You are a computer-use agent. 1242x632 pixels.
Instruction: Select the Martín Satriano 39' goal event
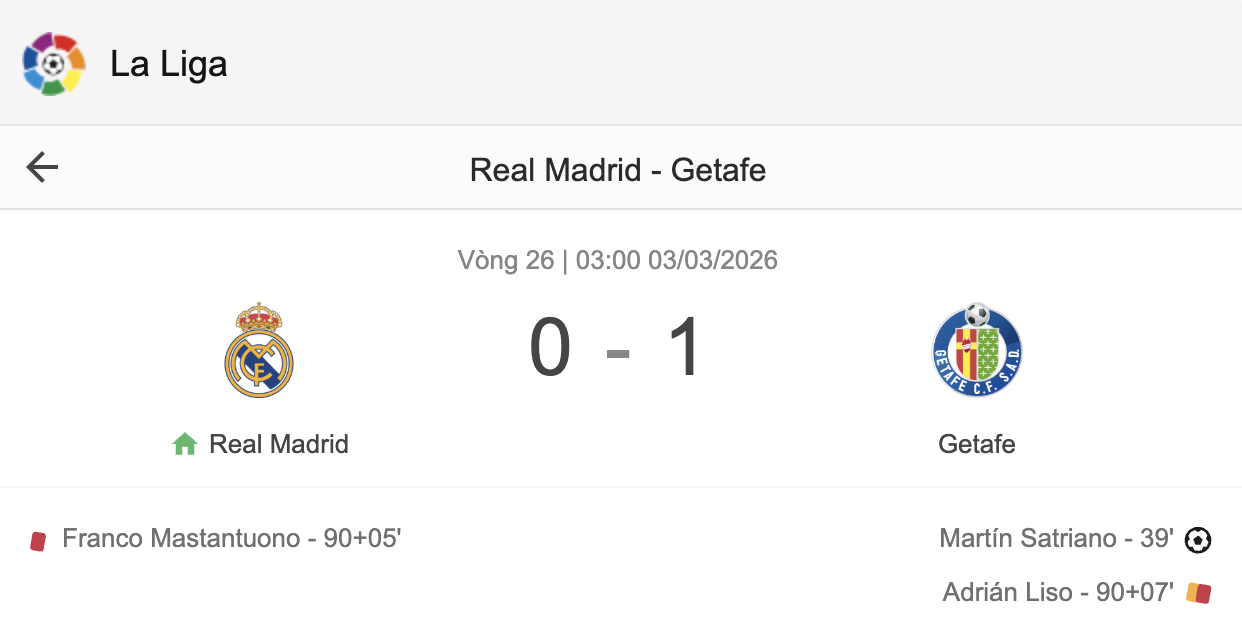pyautogui.click(x=1056, y=539)
